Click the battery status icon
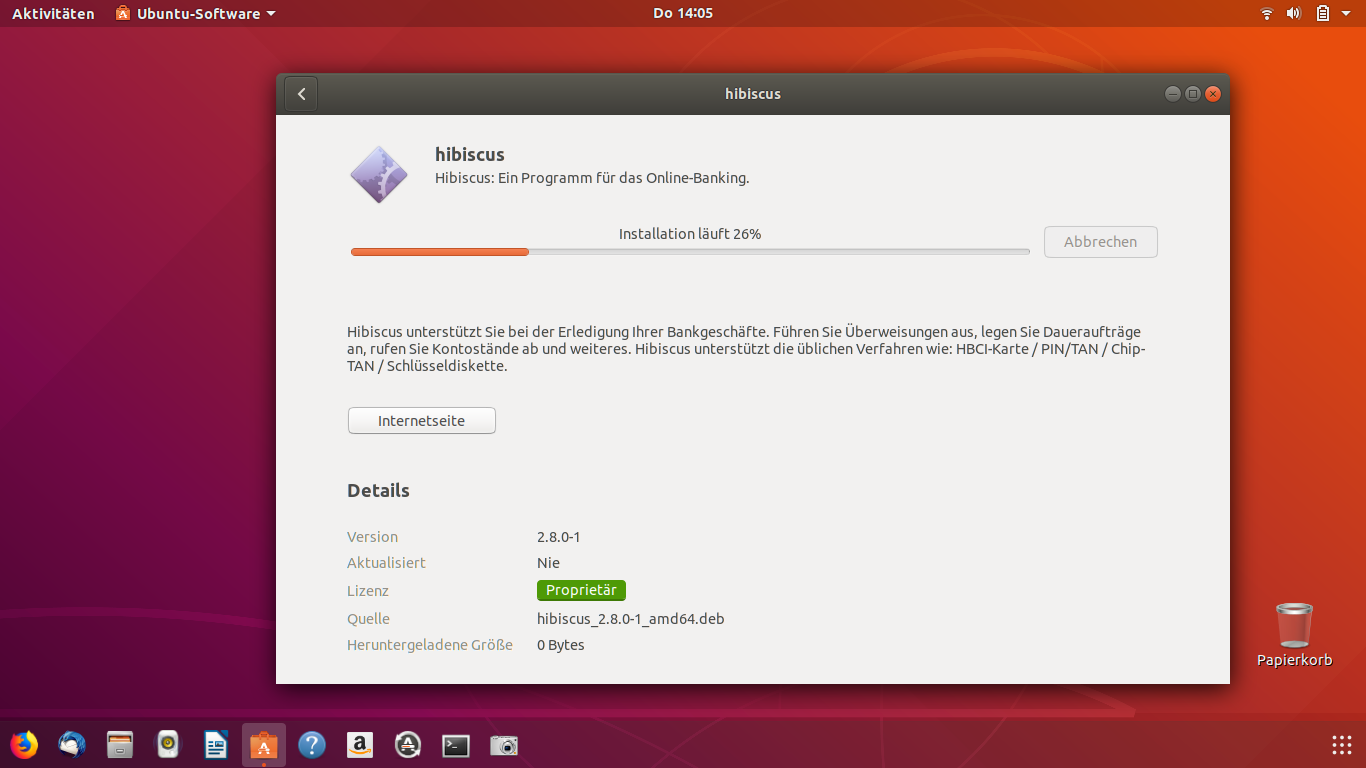The height and width of the screenshot is (768, 1366). (1322, 13)
